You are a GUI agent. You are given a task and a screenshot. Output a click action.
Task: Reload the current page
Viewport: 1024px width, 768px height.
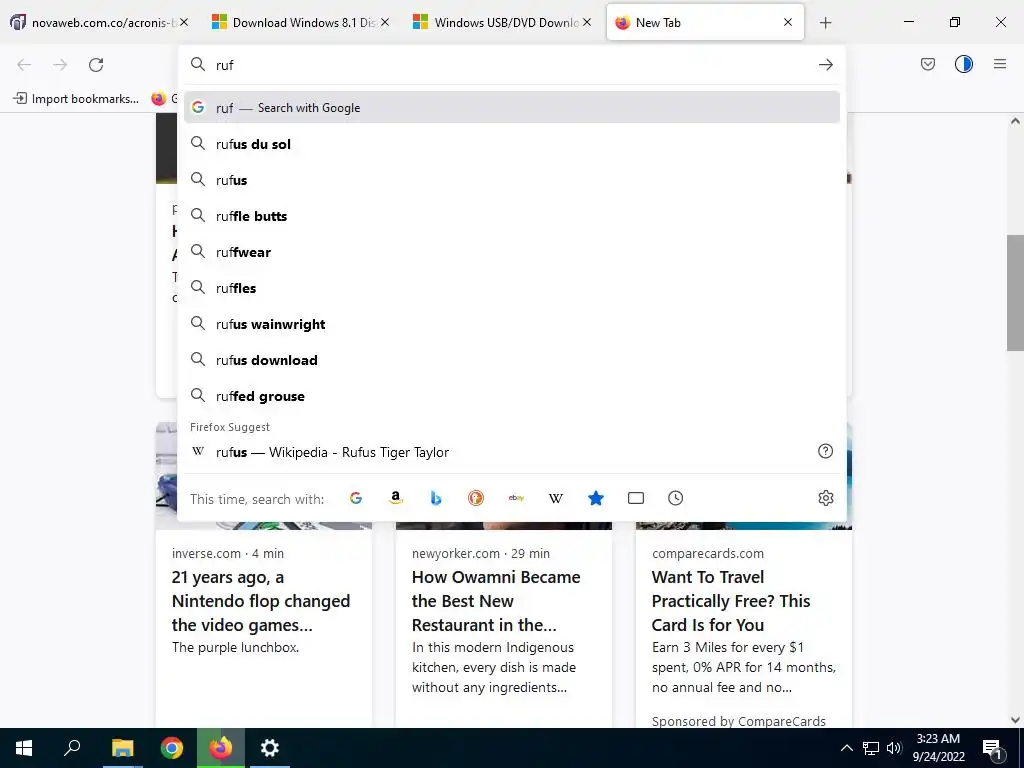pyautogui.click(x=96, y=65)
